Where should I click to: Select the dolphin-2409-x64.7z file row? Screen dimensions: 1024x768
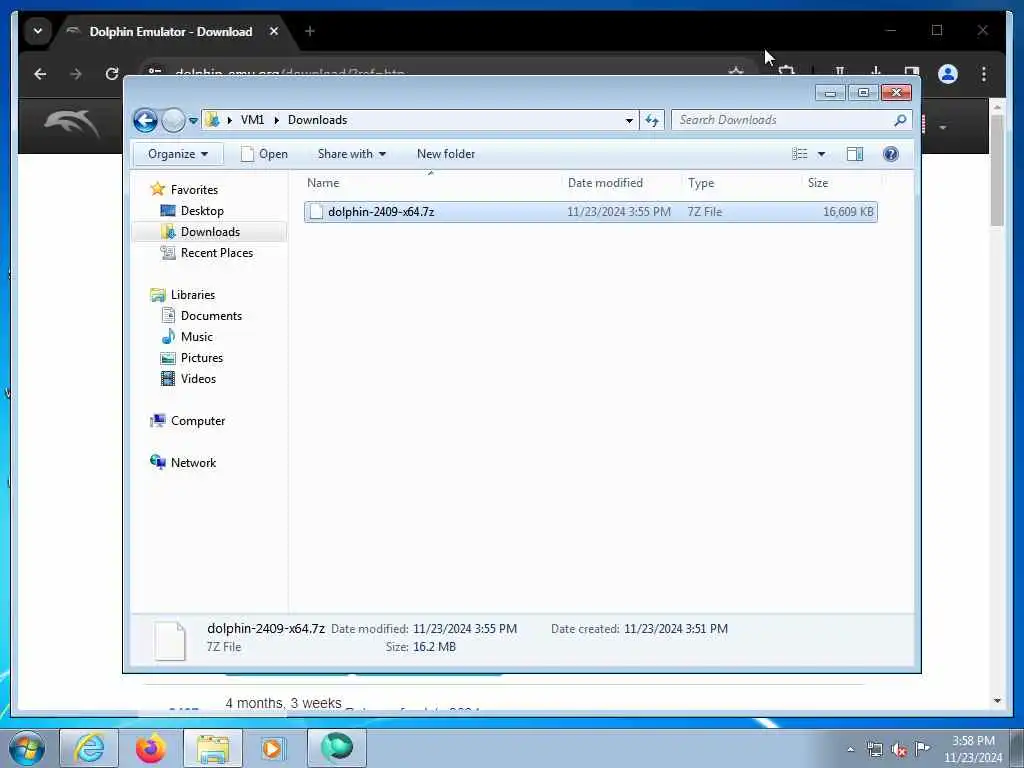(590, 212)
